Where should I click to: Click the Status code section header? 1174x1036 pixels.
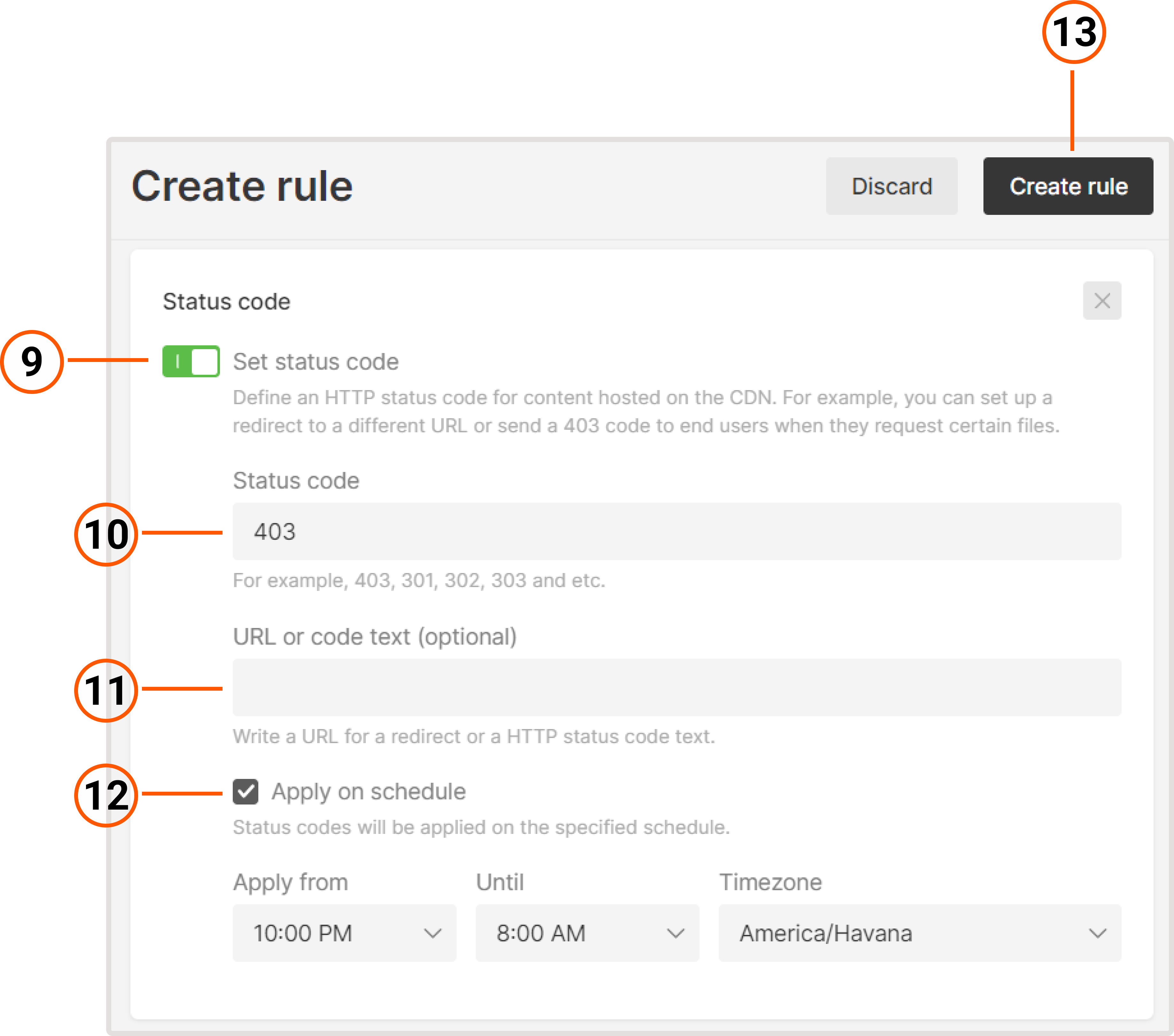coord(226,301)
